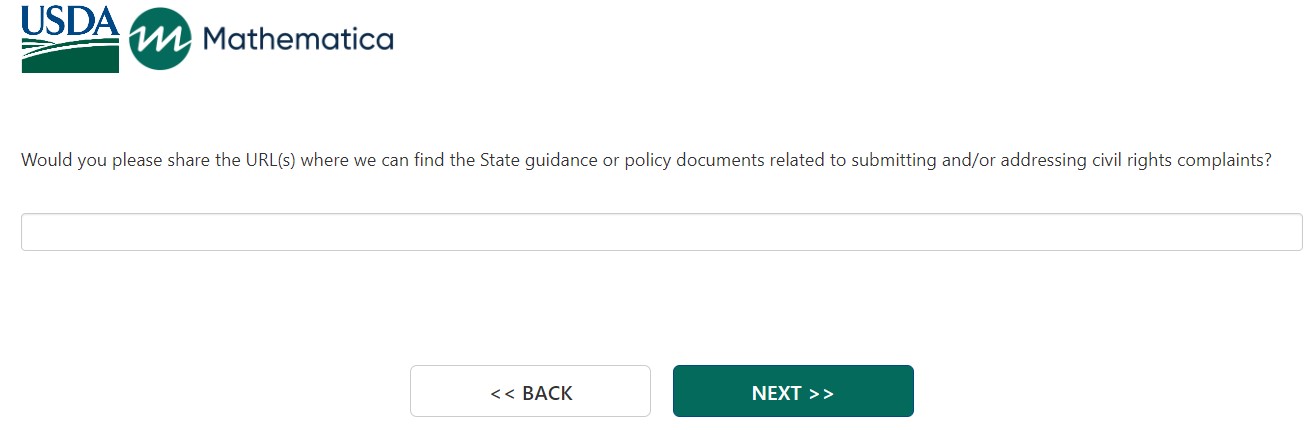Click the word BACK on white button

click(x=547, y=393)
